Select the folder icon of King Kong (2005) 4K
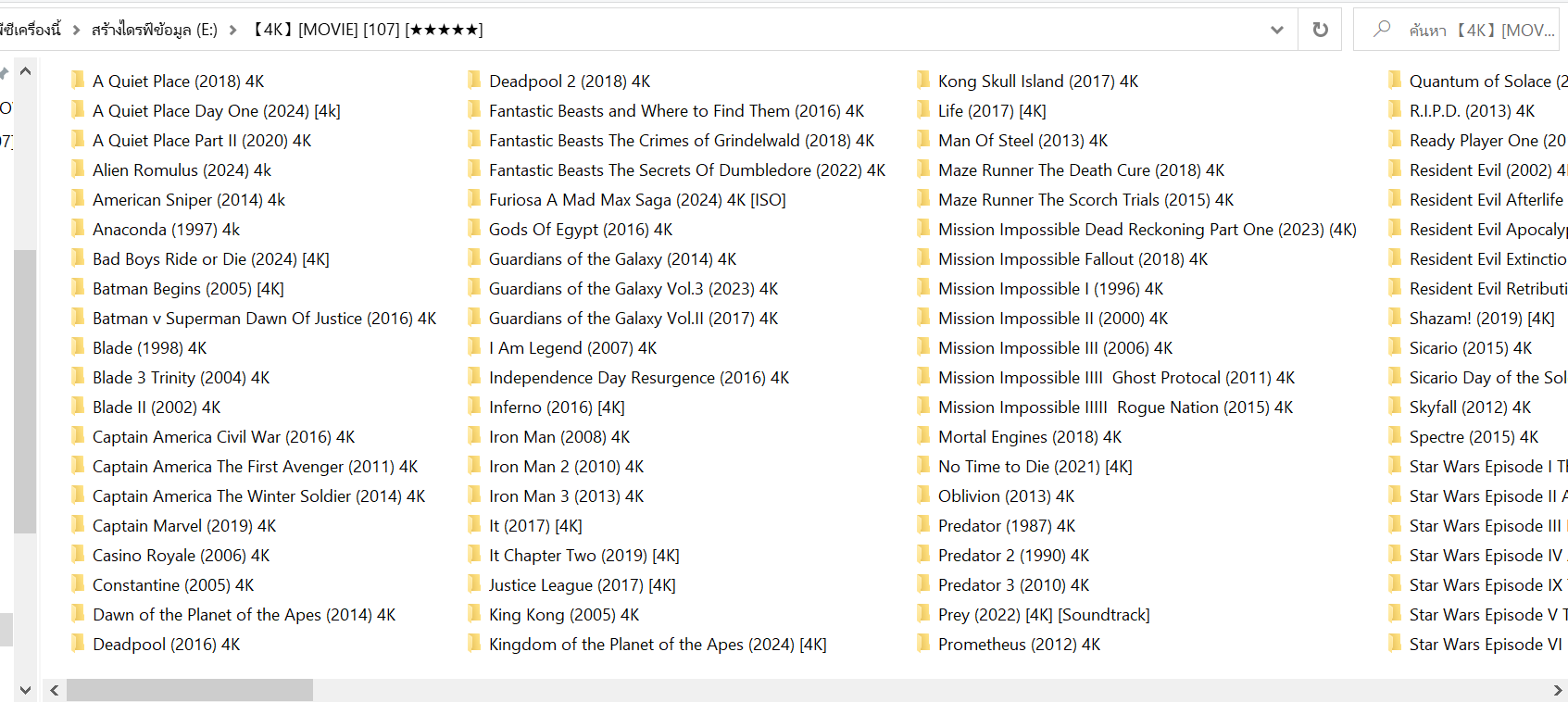Image resolution: width=1568 pixels, height=702 pixels. [x=474, y=614]
